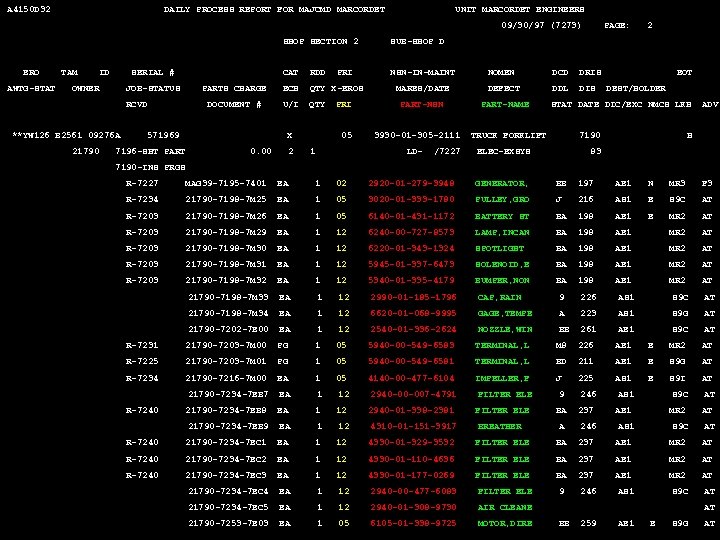The height and width of the screenshot is (540, 720).
Task: Select the report date '09/30/97'
Action: pyautogui.click(x=523, y=25)
